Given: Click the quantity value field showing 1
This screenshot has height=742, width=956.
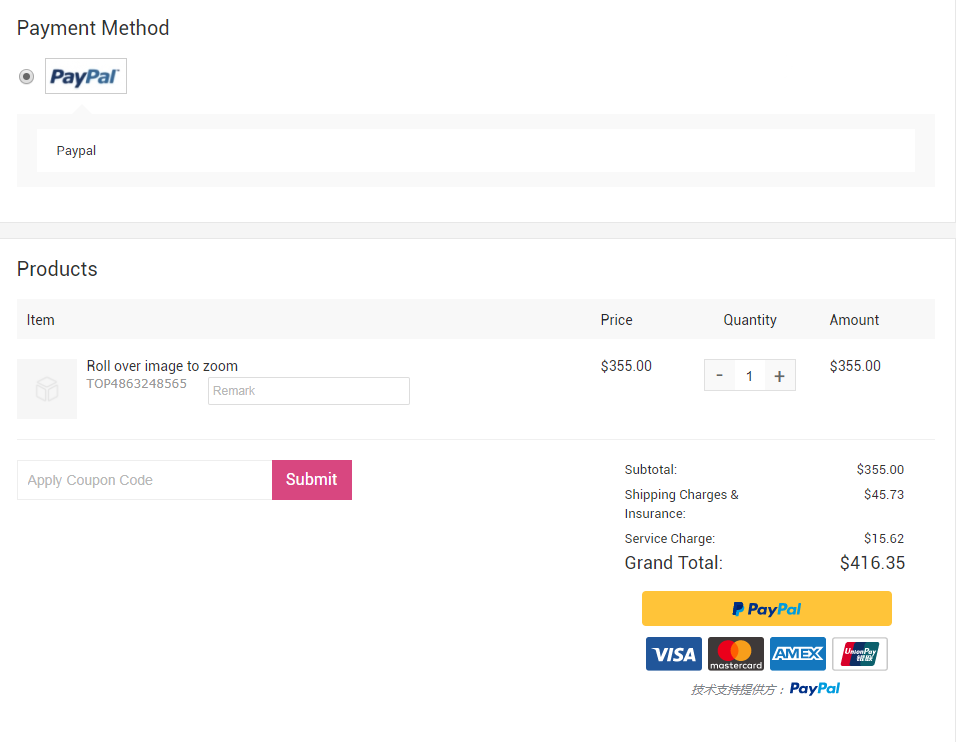Looking at the screenshot, I should click(x=749, y=376).
